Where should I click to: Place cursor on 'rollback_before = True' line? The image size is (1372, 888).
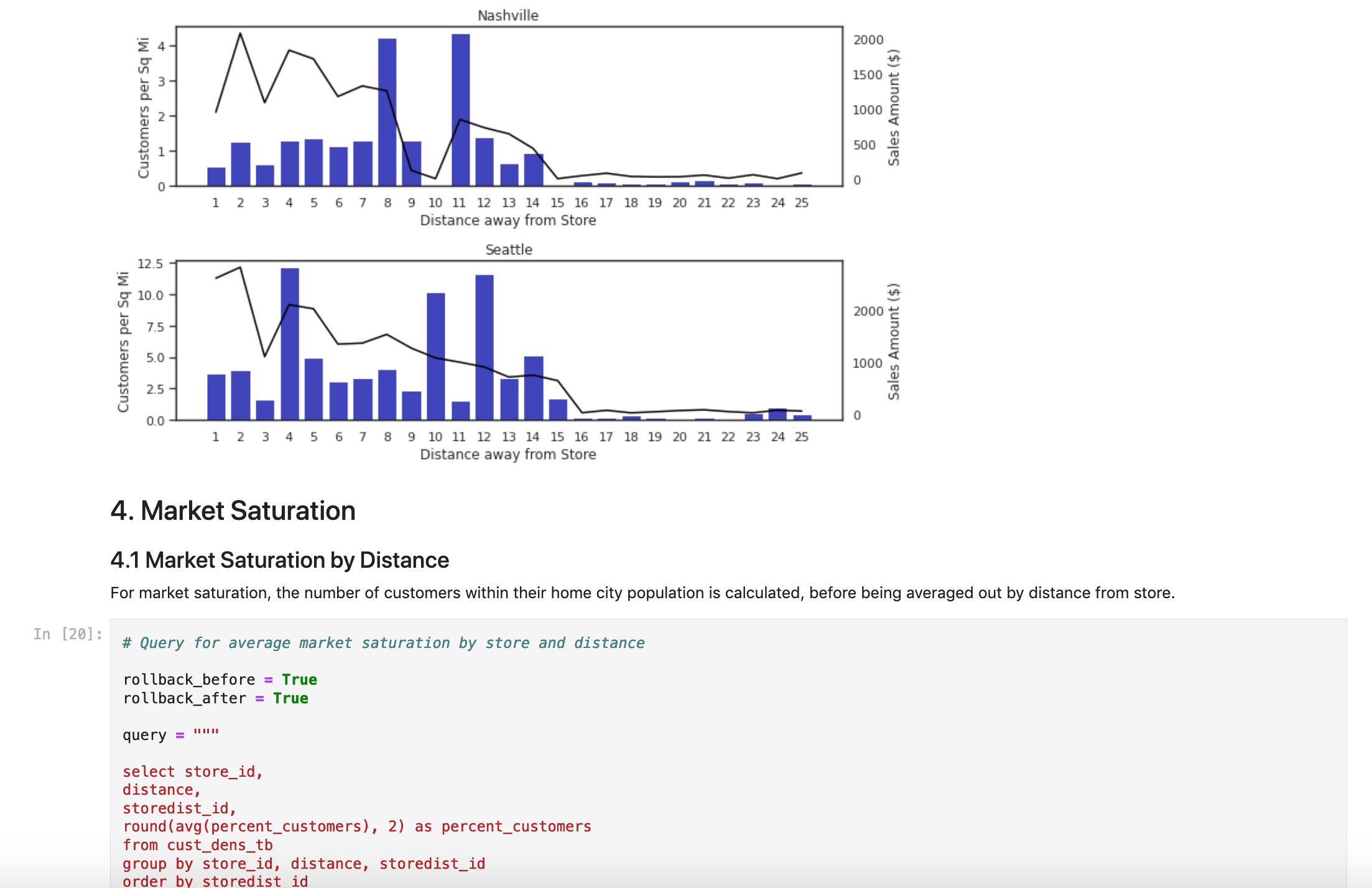(x=220, y=680)
